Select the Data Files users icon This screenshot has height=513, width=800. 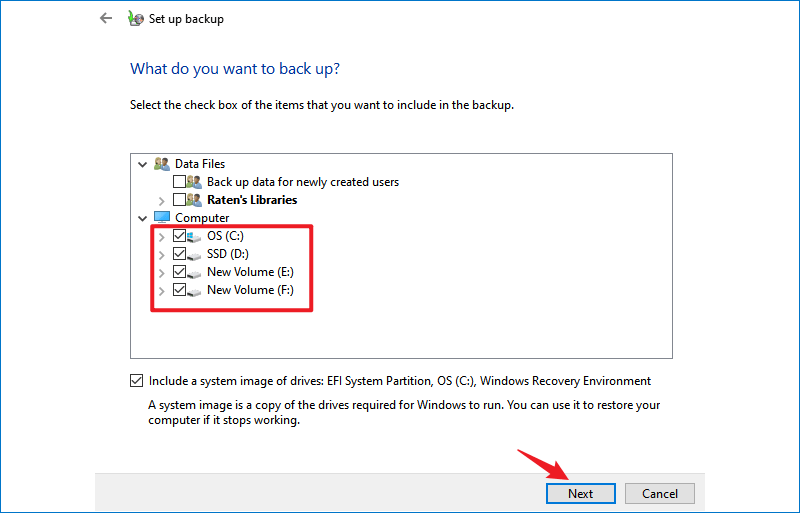coord(162,164)
